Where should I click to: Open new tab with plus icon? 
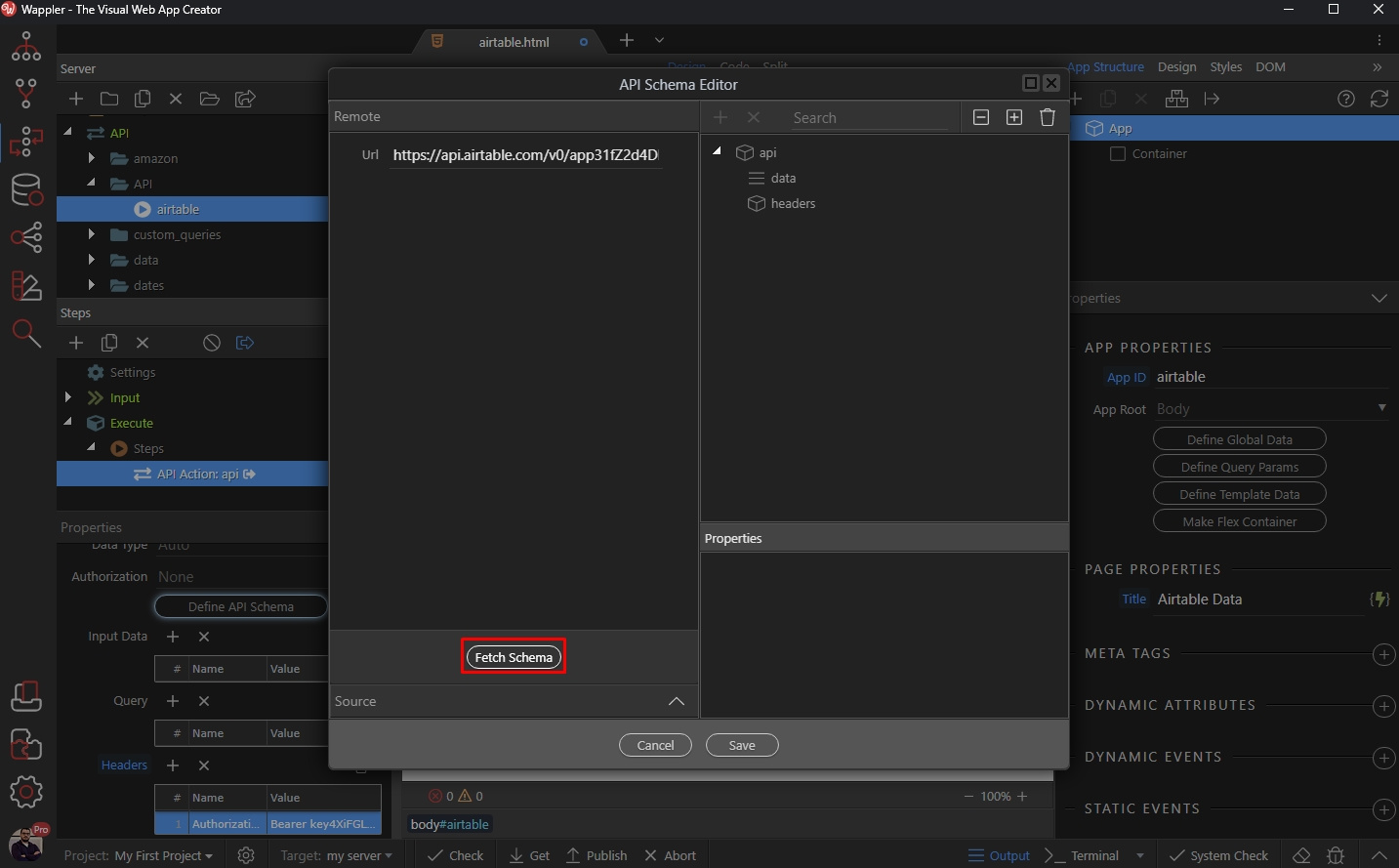627,40
